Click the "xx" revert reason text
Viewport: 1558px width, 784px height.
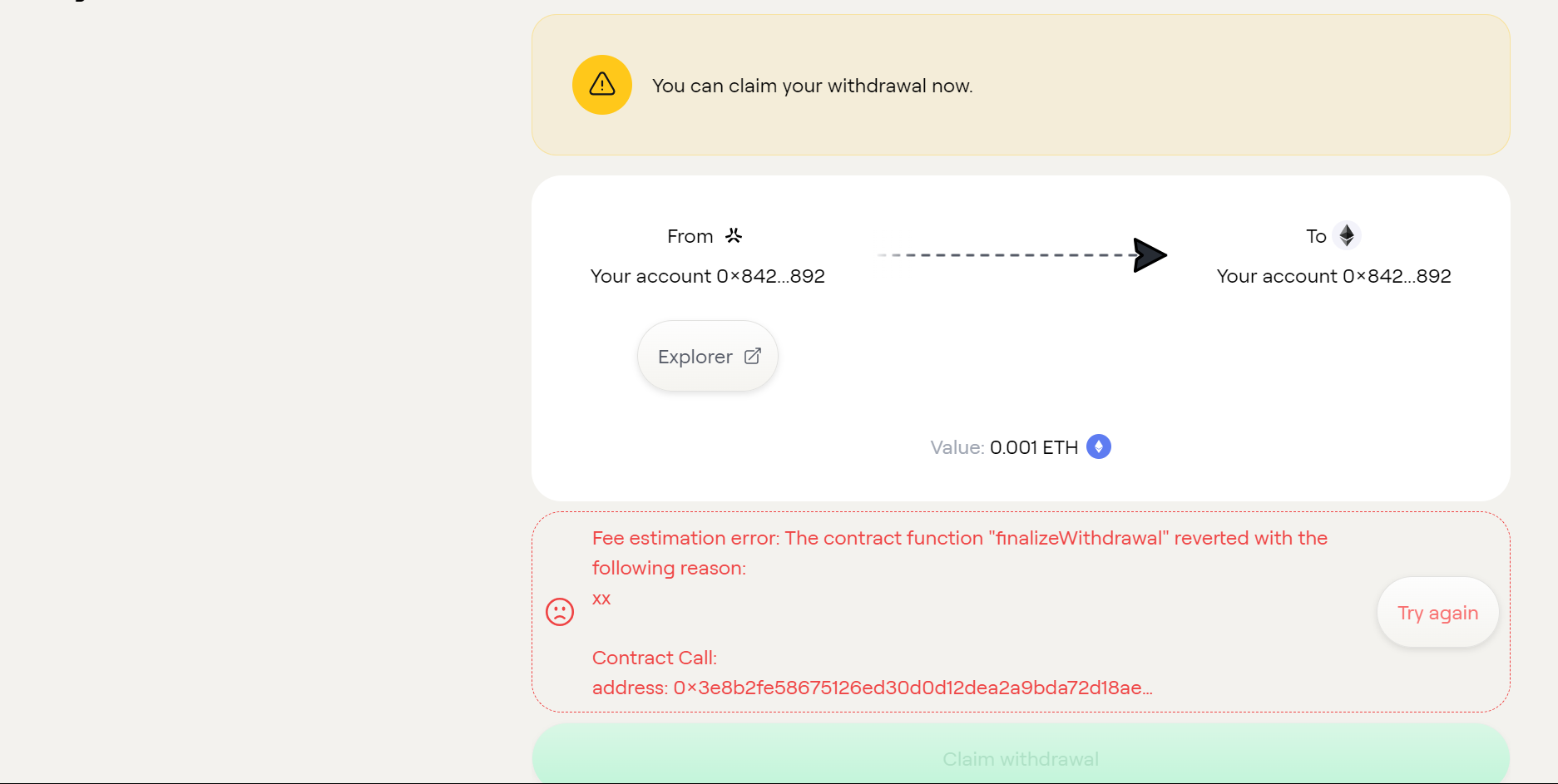pyautogui.click(x=601, y=599)
